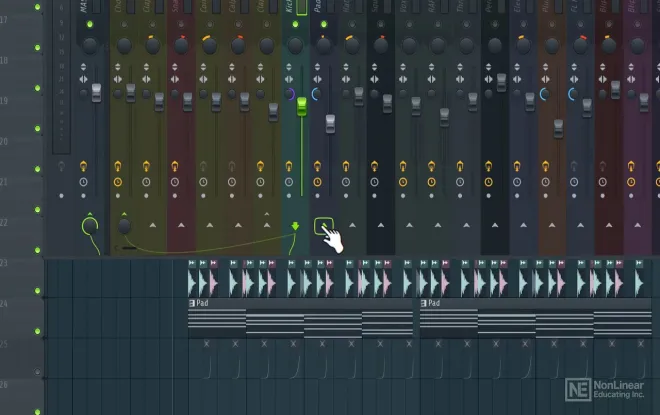Click the green routing arrow below selected track
The height and width of the screenshot is (415, 660).
(295, 226)
